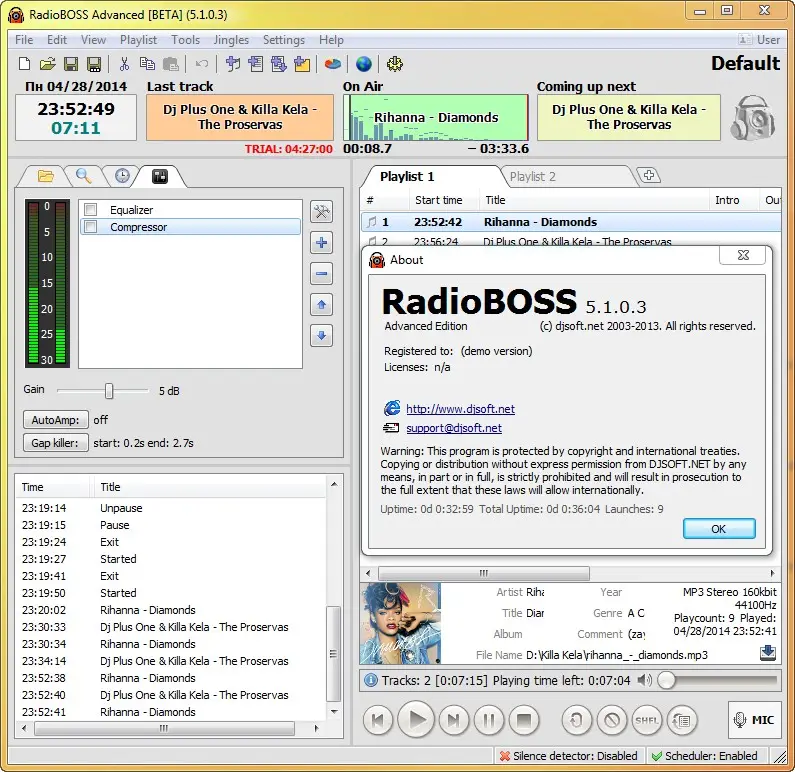
Task: Click the Gap killer button
Action: coord(56,443)
